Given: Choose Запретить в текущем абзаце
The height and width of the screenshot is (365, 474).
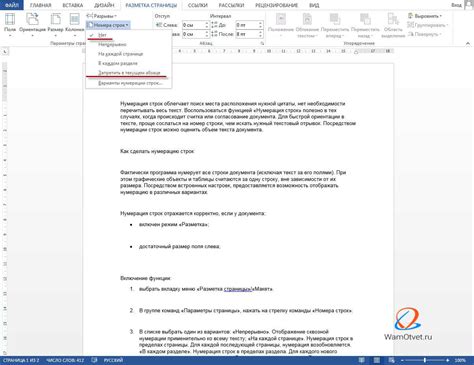Looking at the screenshot, I should coord(129,72).
